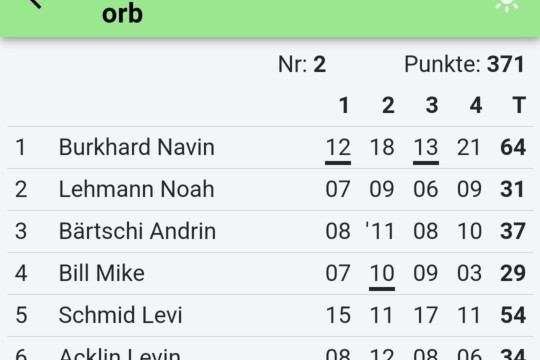Click column 1 header
The image size is (540, 360).
[344, 105]
